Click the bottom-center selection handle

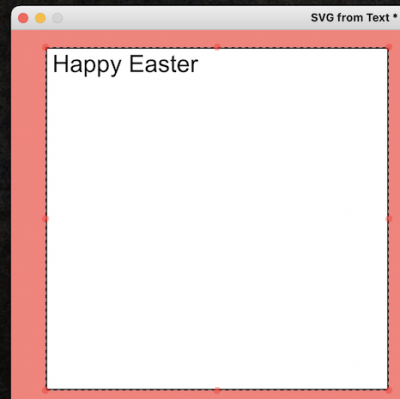[217, 390]
